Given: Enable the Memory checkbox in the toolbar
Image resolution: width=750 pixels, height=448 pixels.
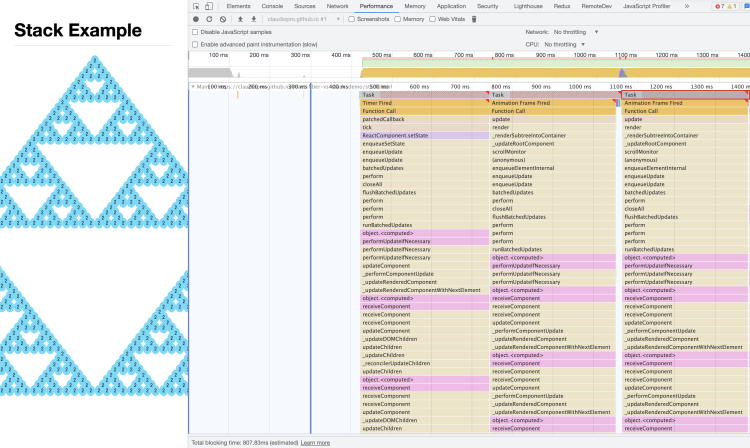Looking at the screenshot, I should point(397,19).
